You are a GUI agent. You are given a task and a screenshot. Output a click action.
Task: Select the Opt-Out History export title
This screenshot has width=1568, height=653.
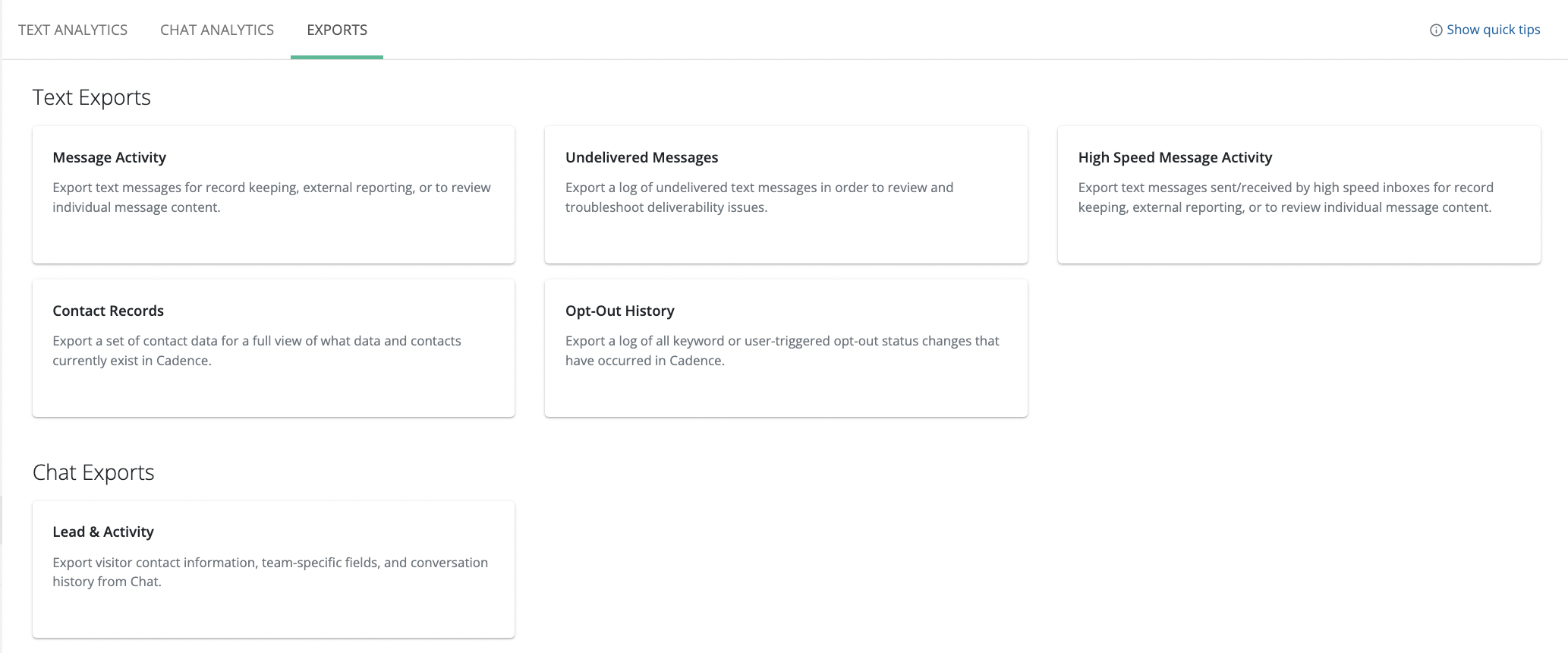[x=619, y=311]
